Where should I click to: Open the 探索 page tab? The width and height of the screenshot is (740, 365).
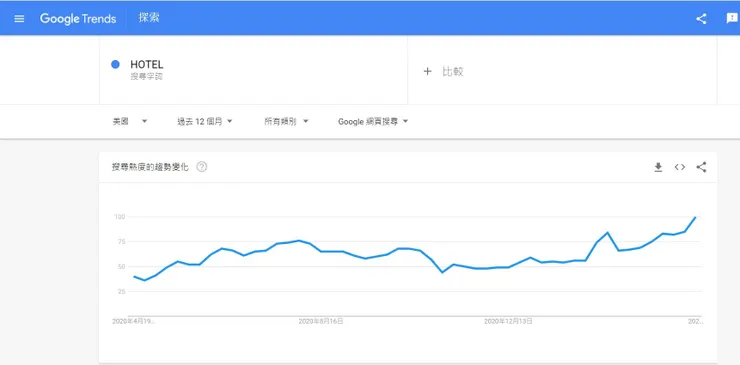(149, 18)
